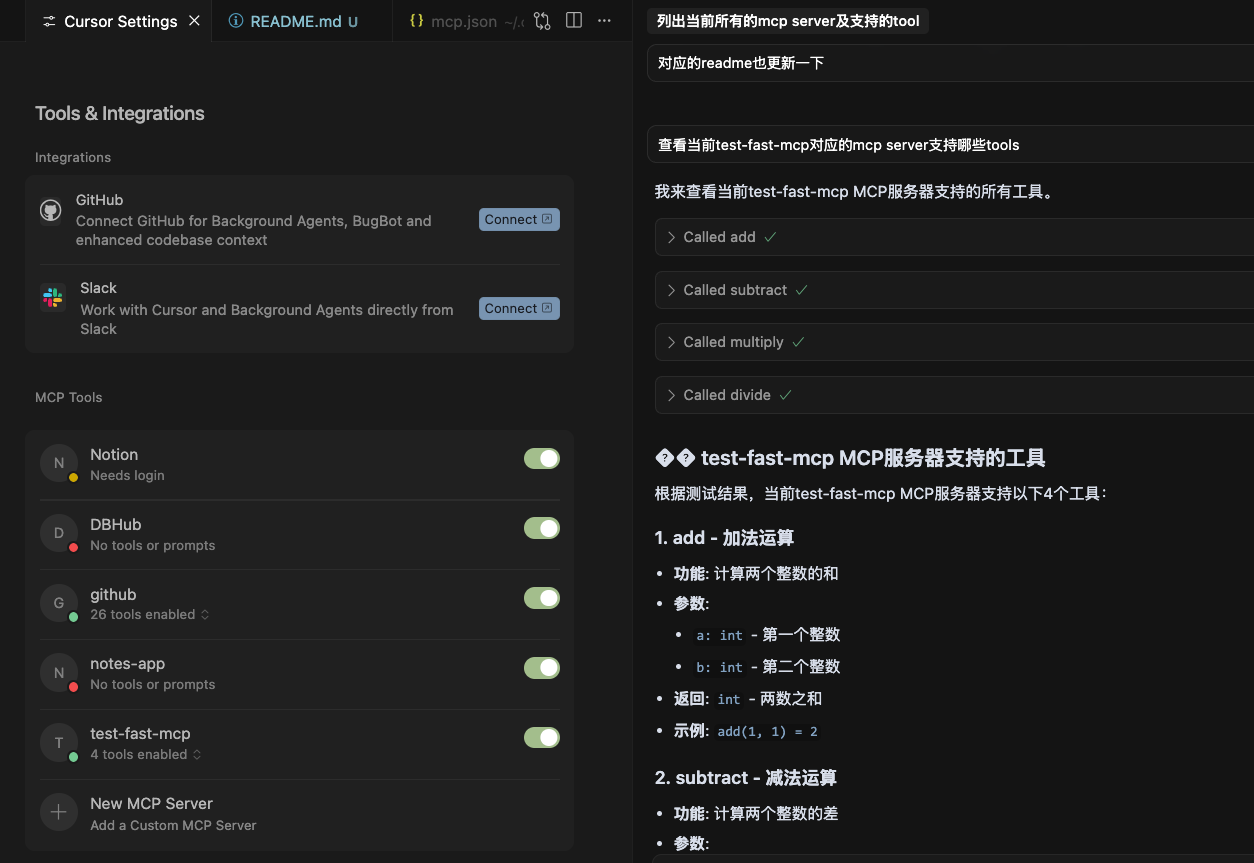Click the Notion server avatar icon

[59, 463]
